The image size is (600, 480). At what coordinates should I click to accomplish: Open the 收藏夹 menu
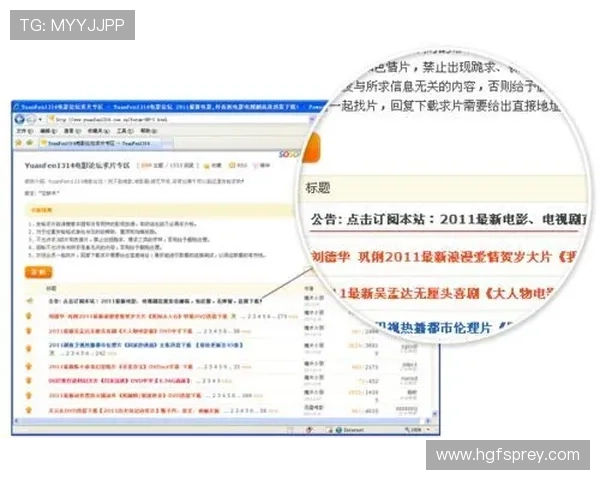(x=99, y=131)
